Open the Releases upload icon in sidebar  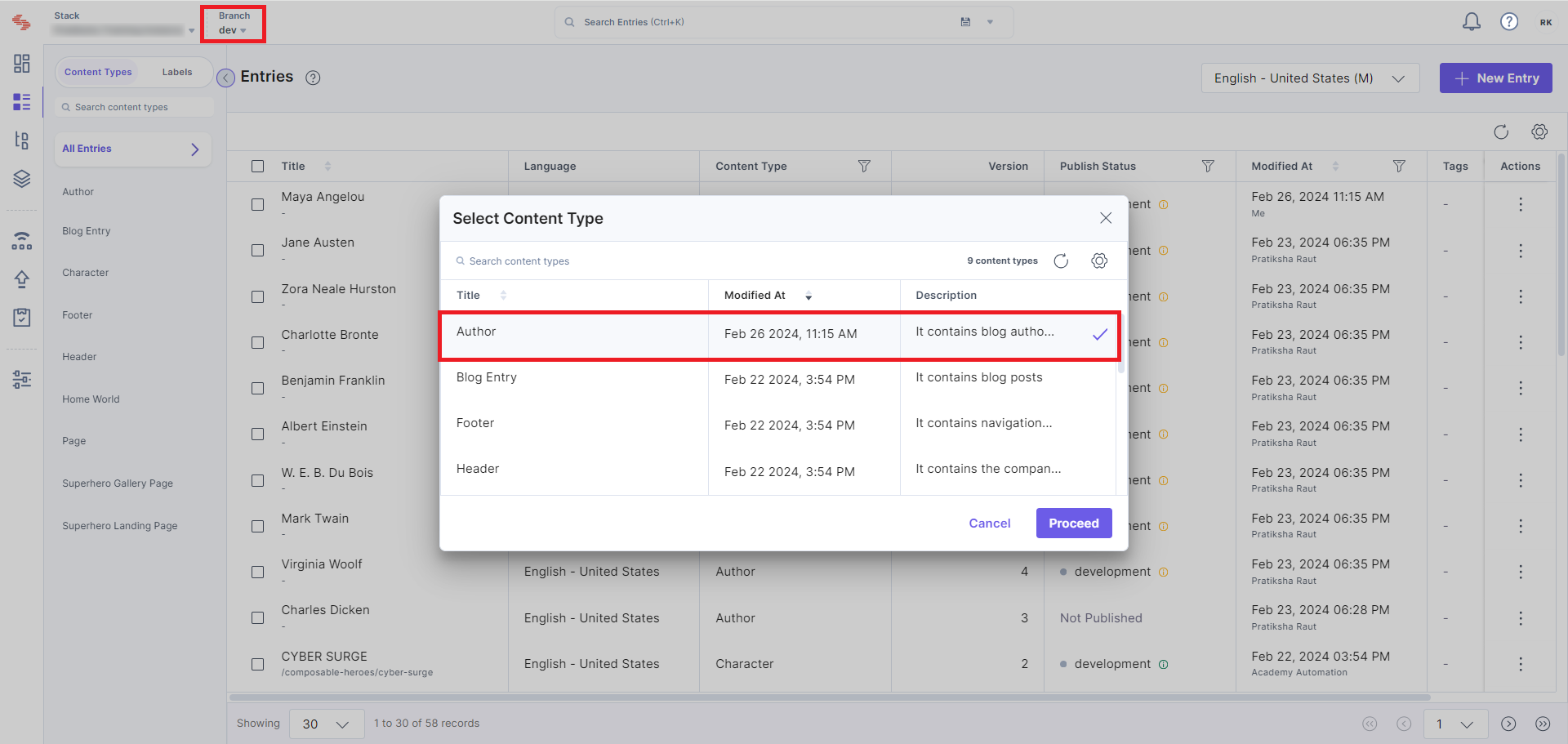pos(22,279)
